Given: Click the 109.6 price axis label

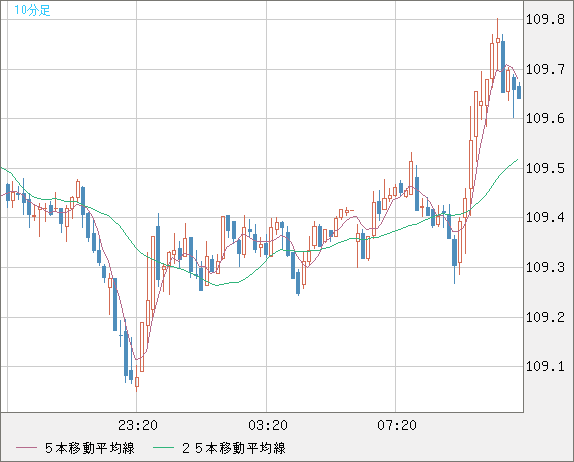Looking at the screenshot, I should [x=545, y=118].
